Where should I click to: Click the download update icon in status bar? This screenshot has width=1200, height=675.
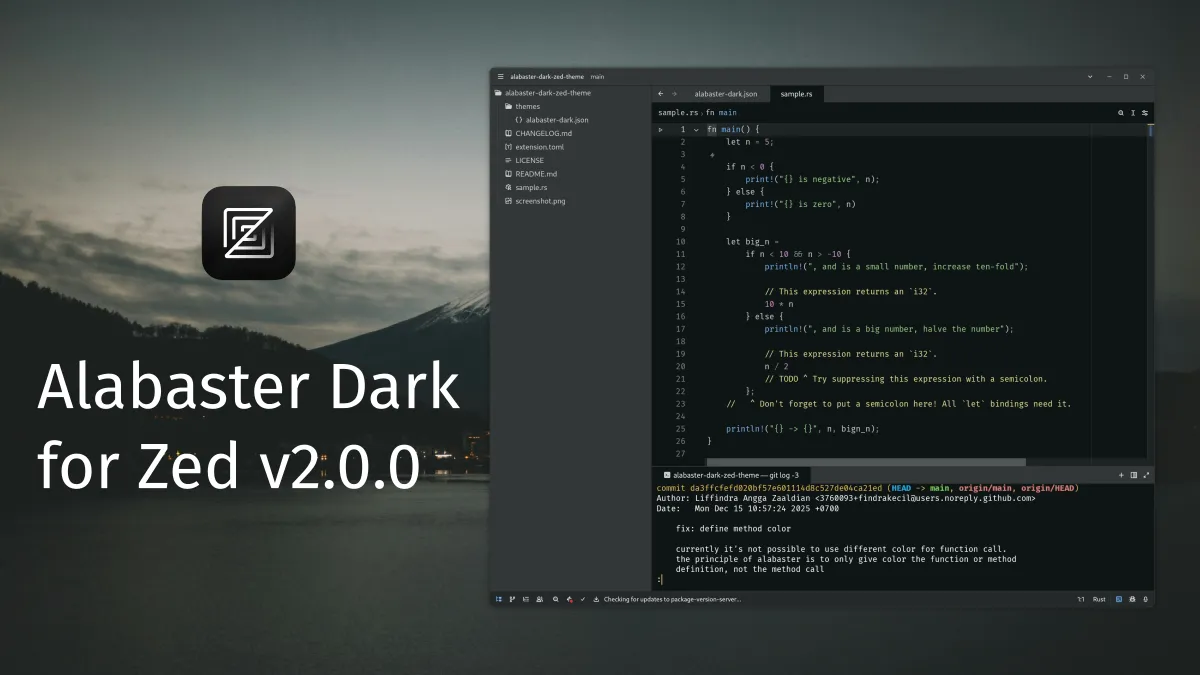596,599
